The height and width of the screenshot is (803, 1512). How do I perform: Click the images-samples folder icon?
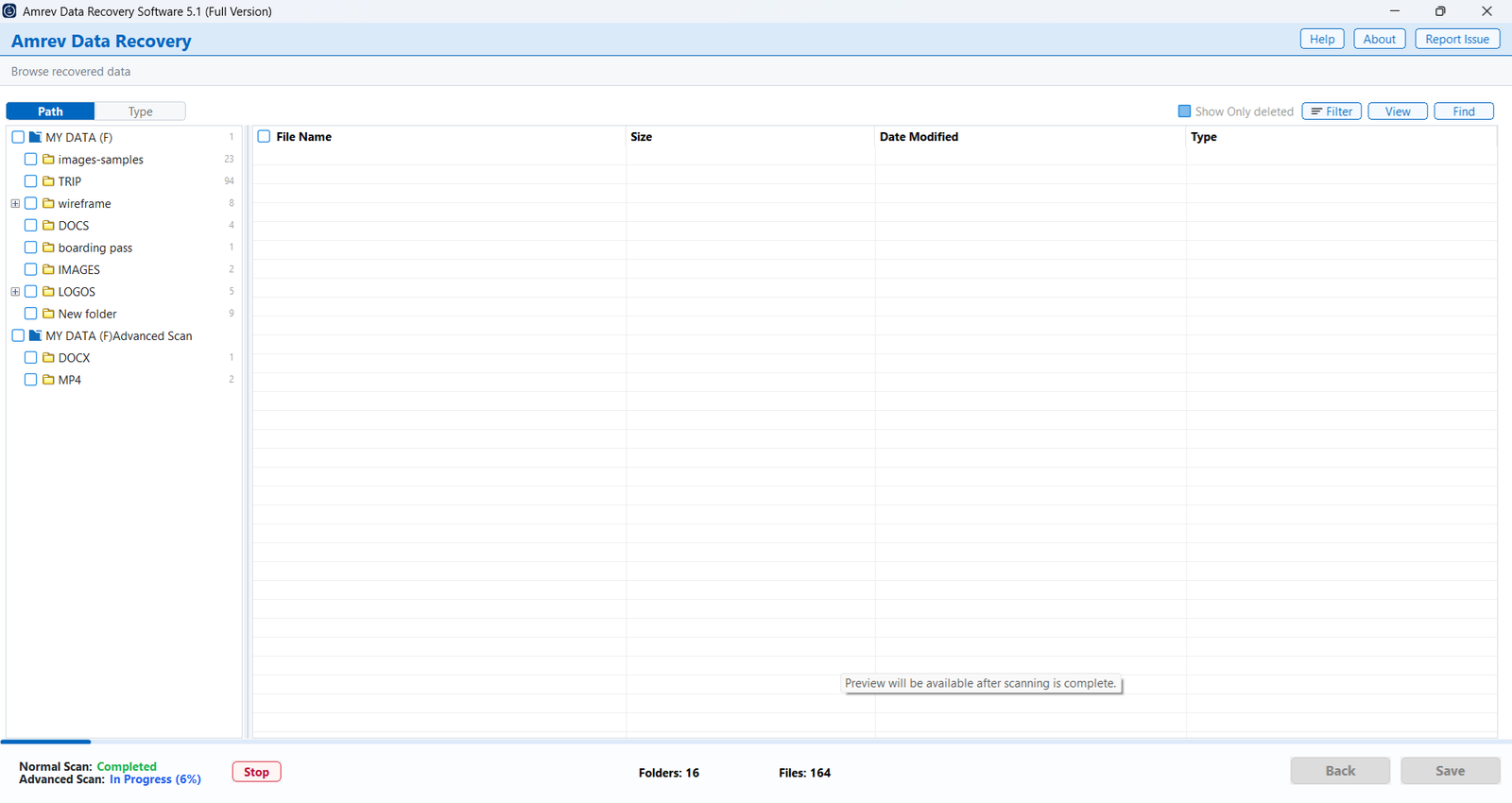pyautogui.click(x=48, y=160)
